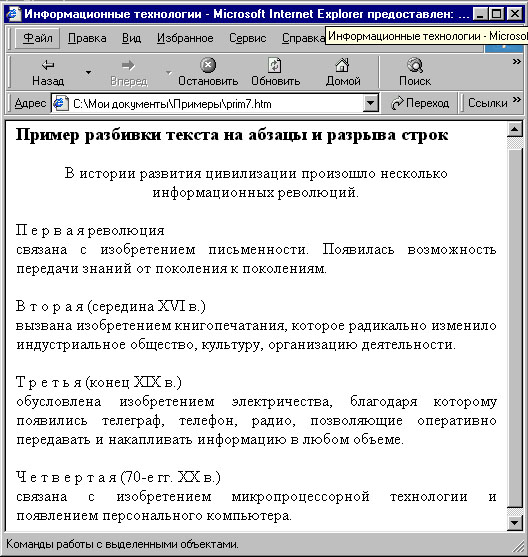Click the text 'Первая революция'
Viewport: 528px width, 557px height.
[x=90, y=231]
